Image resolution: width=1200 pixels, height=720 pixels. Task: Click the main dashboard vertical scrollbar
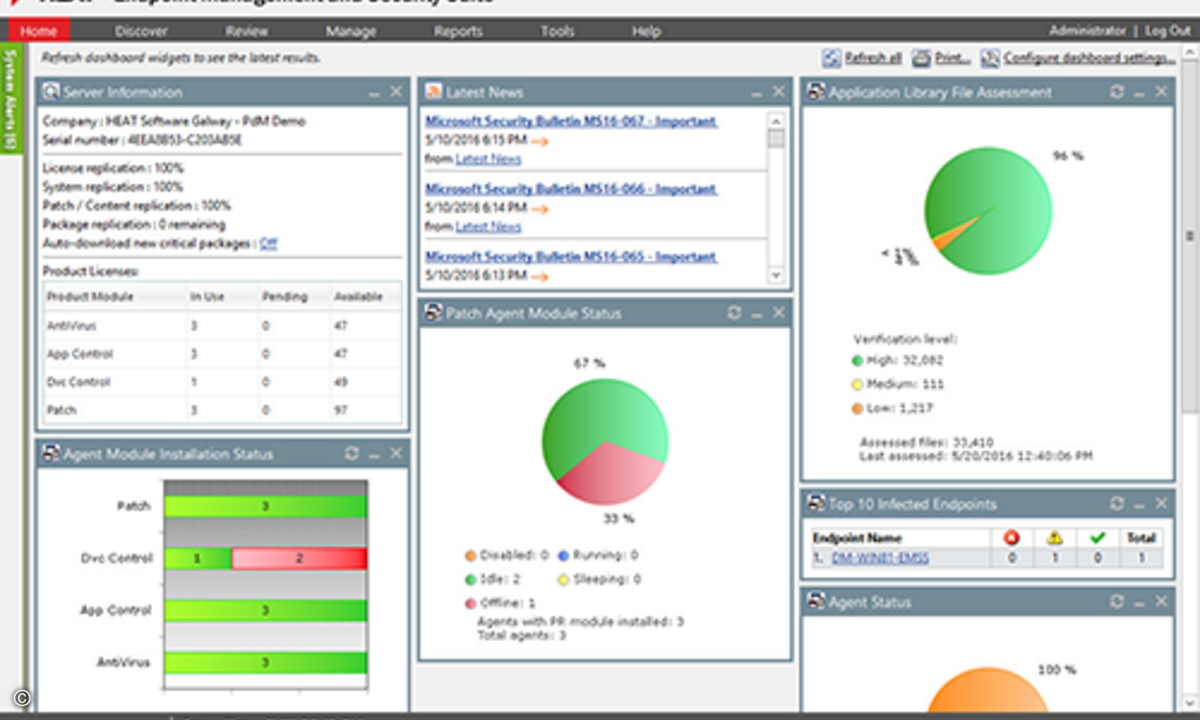1189,236
